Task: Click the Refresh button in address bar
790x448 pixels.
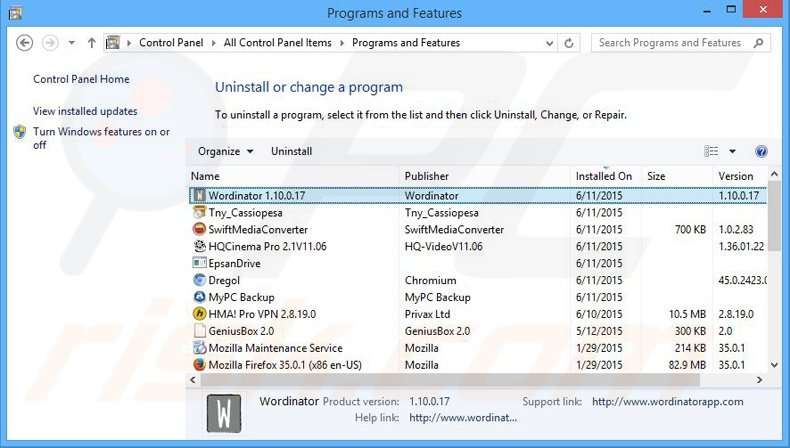Action: point(569,43)
